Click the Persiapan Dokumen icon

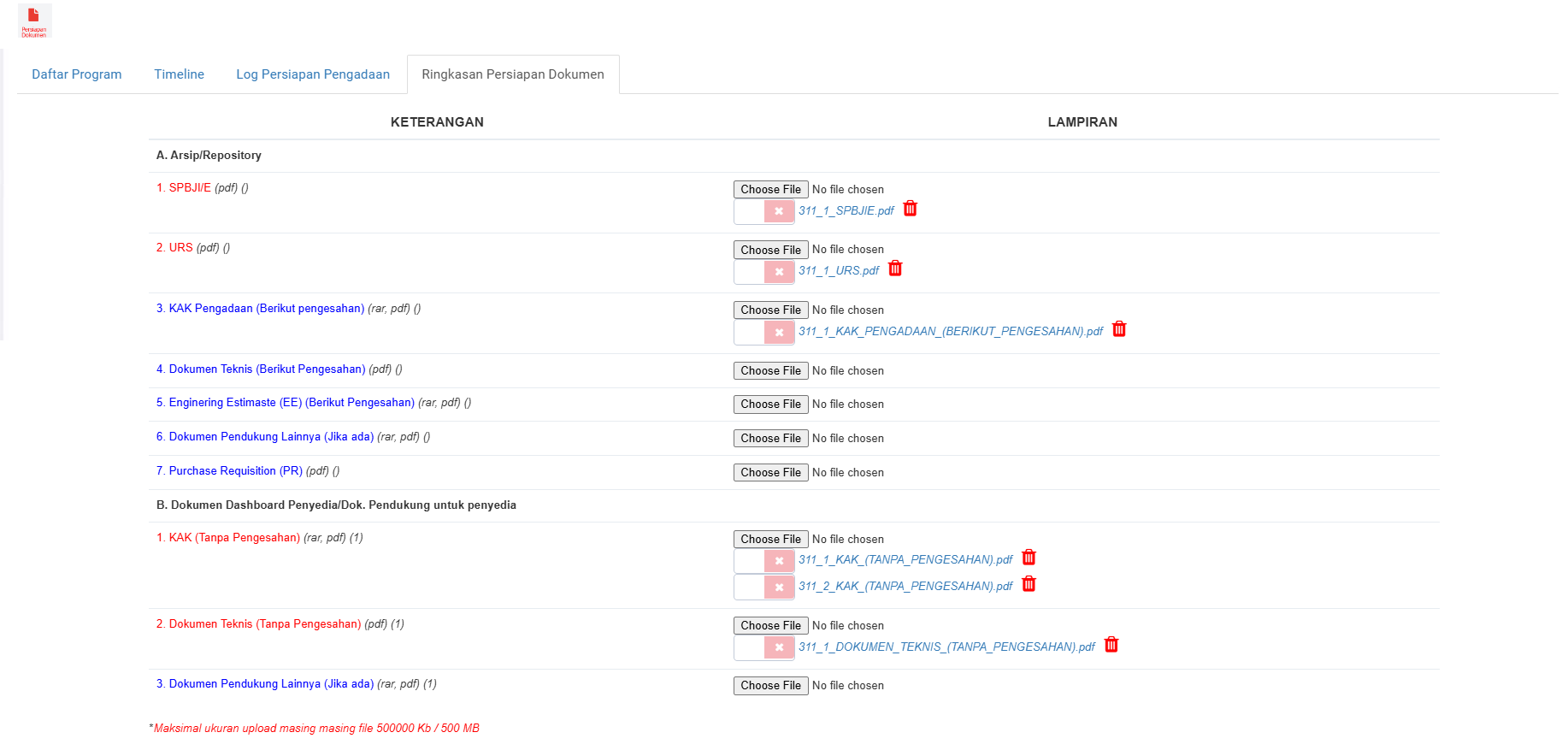pos(34,21)
